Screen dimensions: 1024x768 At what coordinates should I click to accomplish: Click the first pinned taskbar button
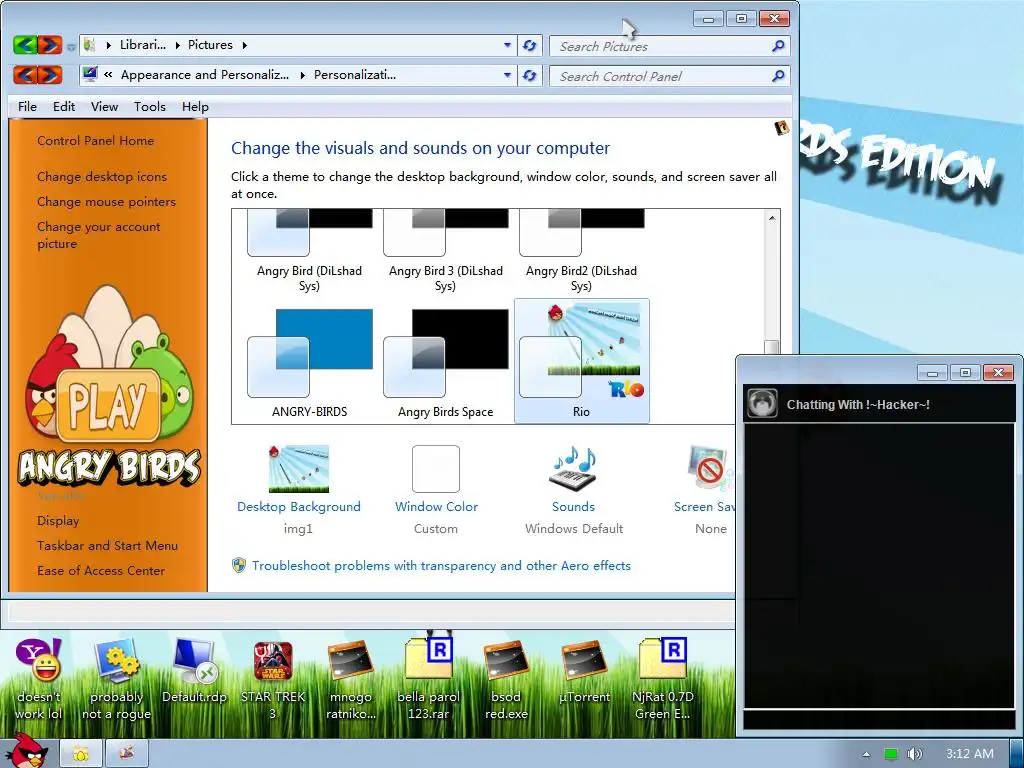coord(81,754)
